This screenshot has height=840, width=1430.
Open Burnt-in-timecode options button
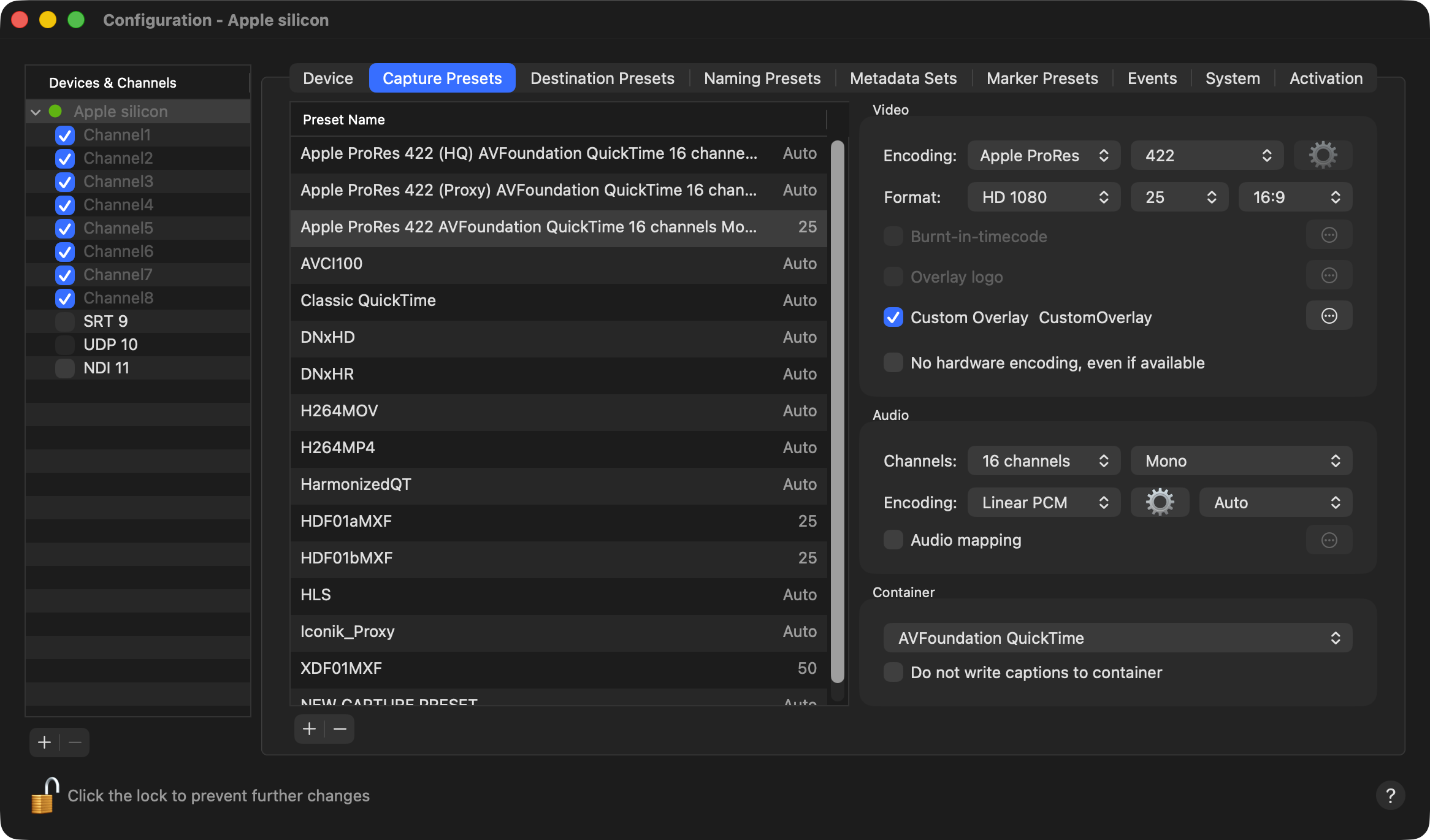(1329, 235)
